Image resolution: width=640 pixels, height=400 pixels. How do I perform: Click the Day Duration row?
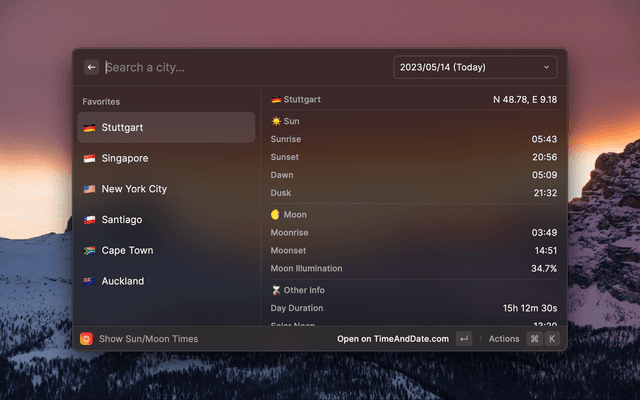413,308
